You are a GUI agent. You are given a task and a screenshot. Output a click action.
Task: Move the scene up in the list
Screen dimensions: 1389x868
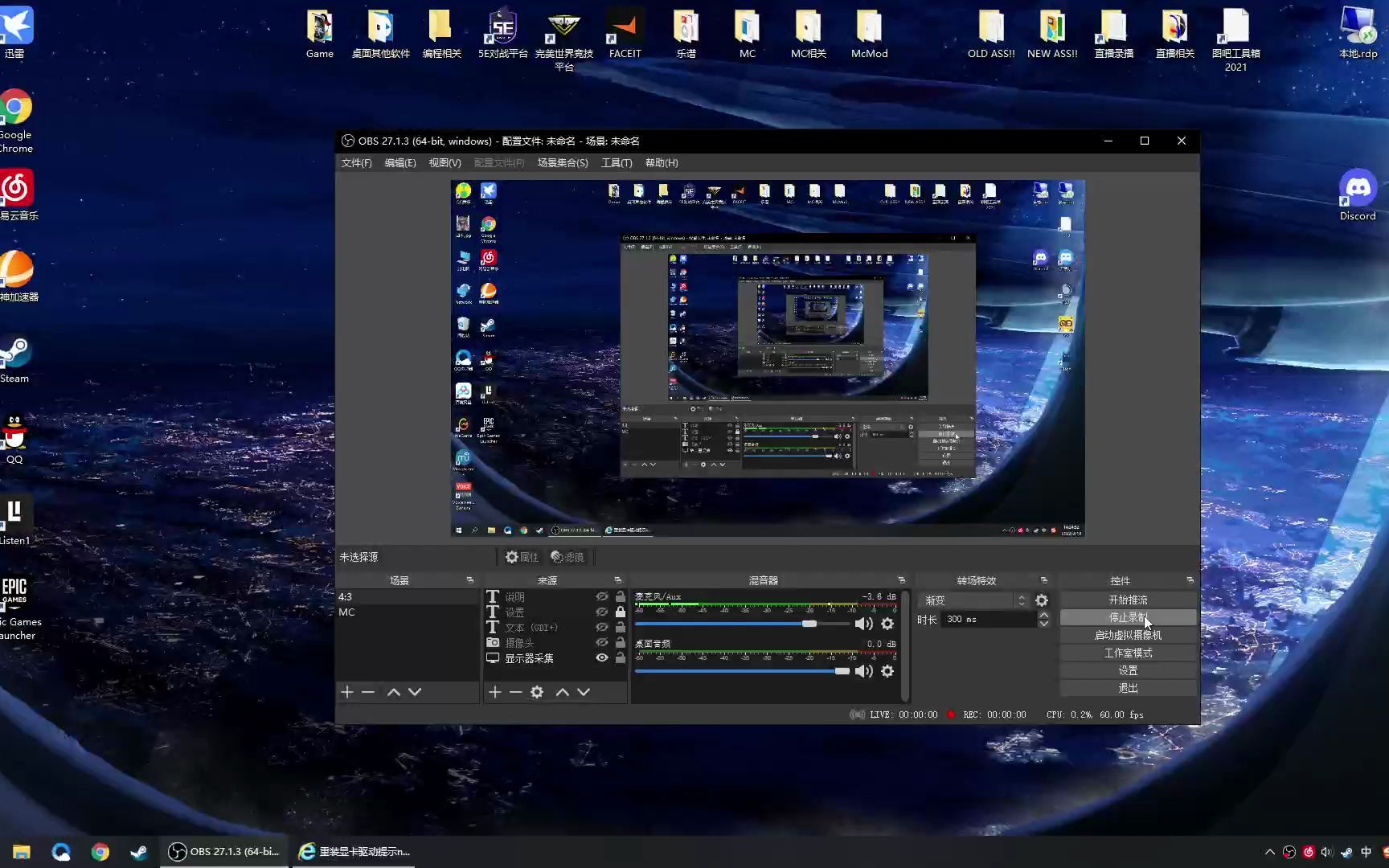(x=394, y=692)
